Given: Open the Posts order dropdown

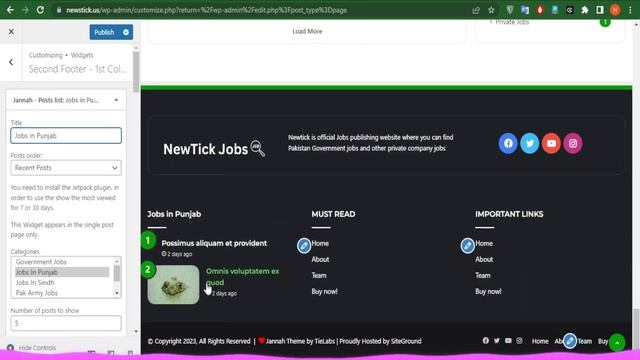Looking at the screenshot, I should (x=66, y=168).
